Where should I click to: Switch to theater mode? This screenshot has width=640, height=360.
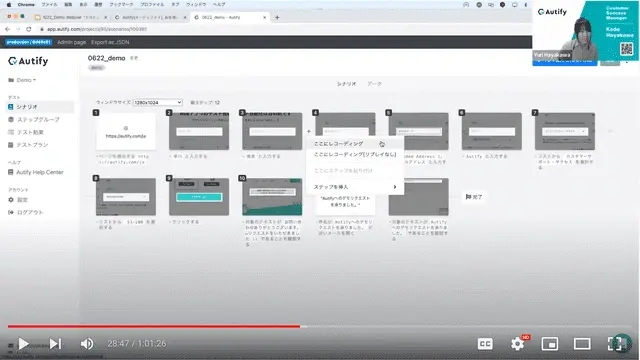coord(582,344)
